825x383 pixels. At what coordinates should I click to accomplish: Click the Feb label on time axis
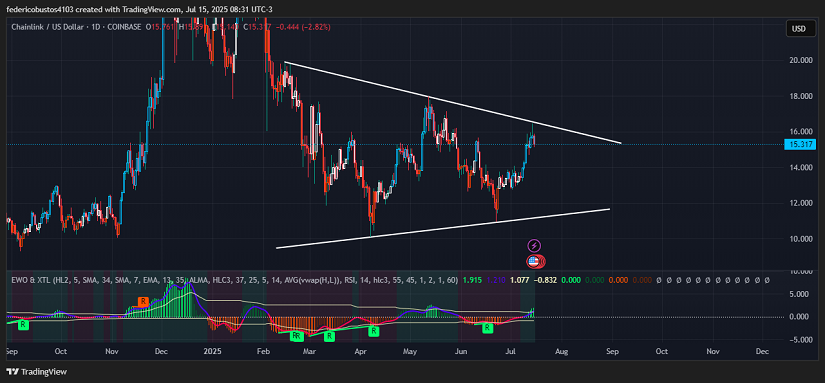pyautogui.click(x=264, y=350)
